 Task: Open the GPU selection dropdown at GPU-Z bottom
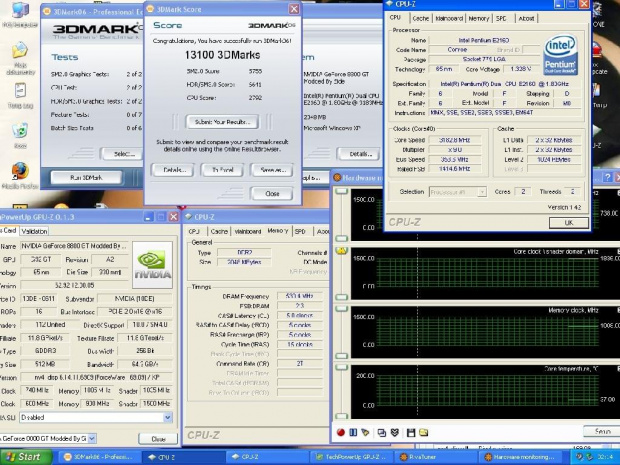[x=92, y=439]
